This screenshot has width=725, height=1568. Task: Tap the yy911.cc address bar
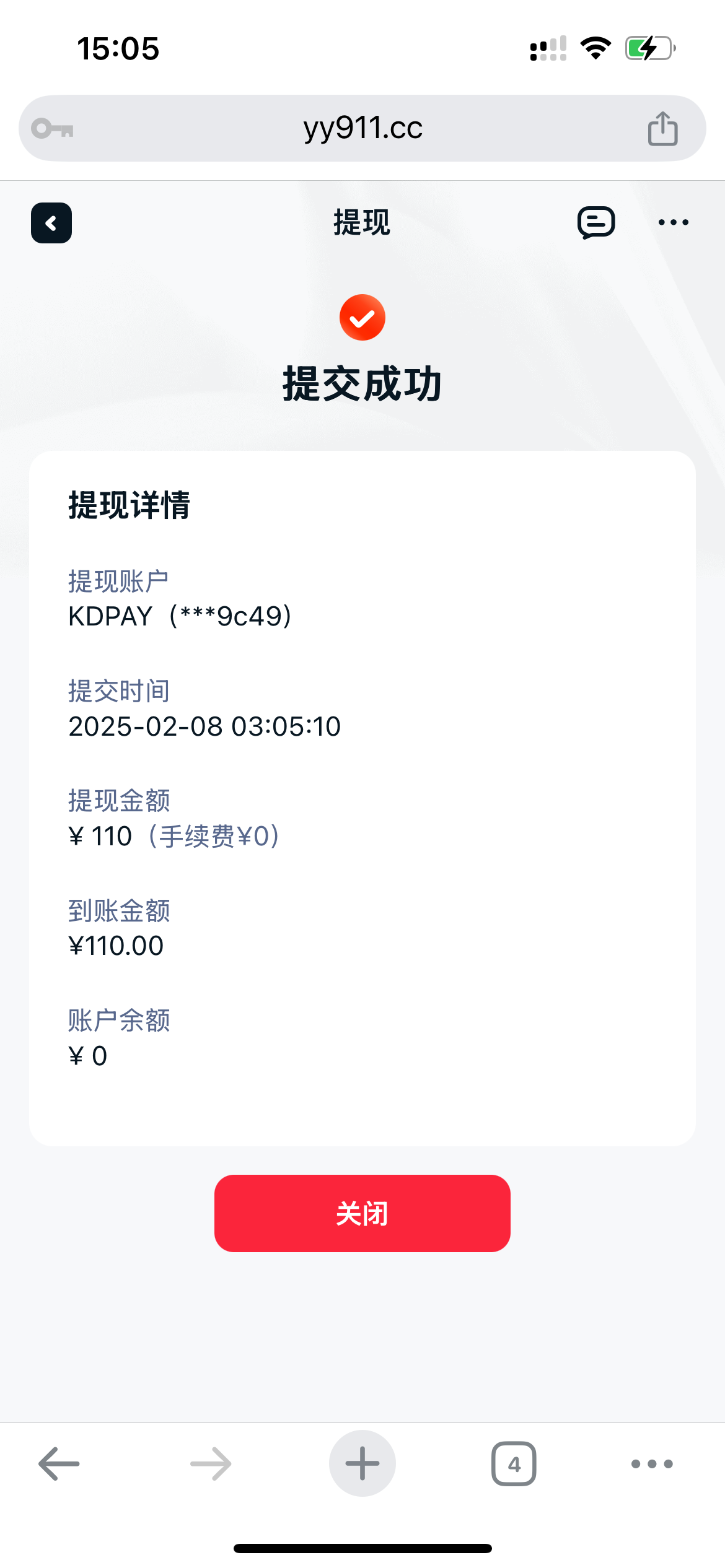tap(362, 128)
